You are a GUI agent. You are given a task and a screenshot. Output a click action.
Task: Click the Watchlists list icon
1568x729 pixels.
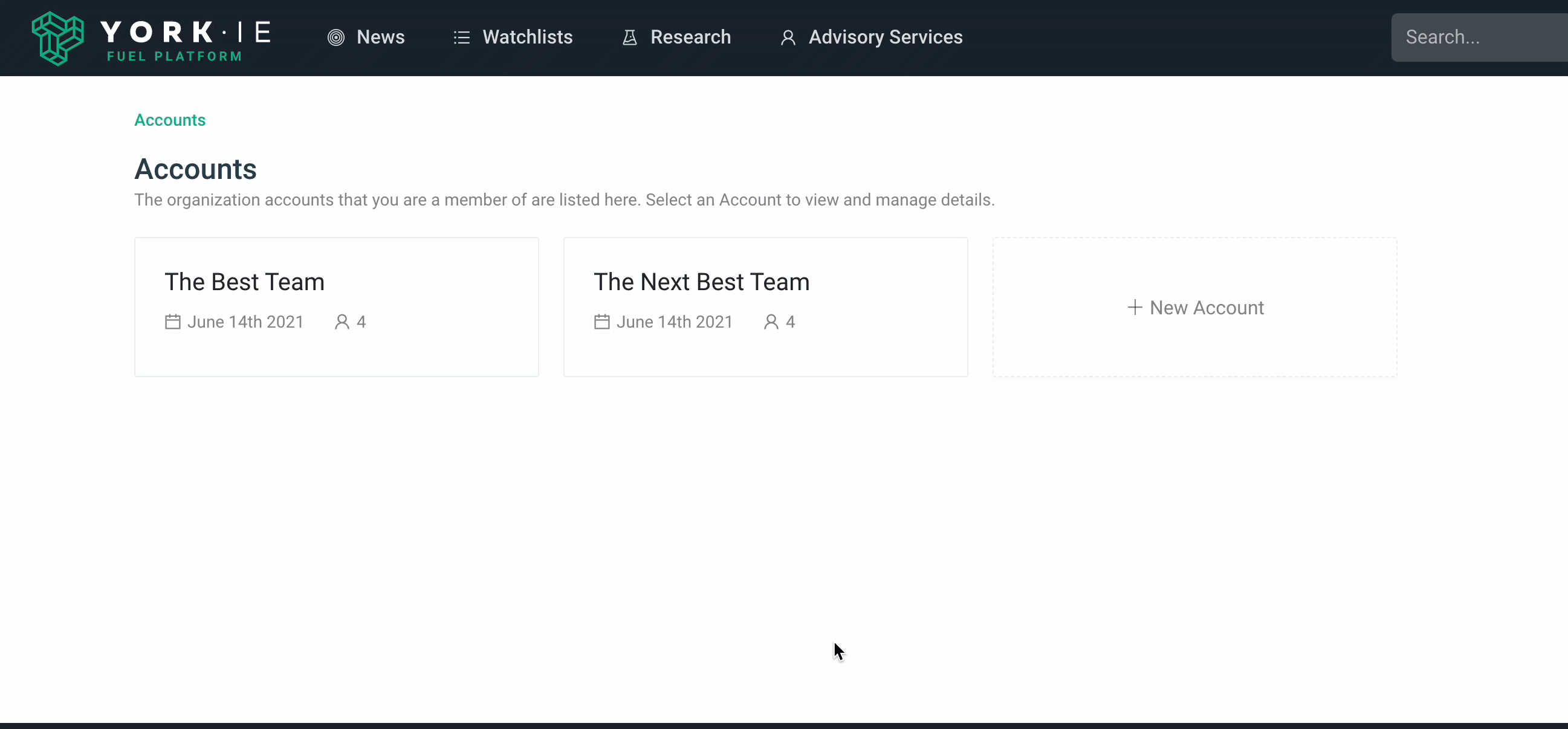462,37
